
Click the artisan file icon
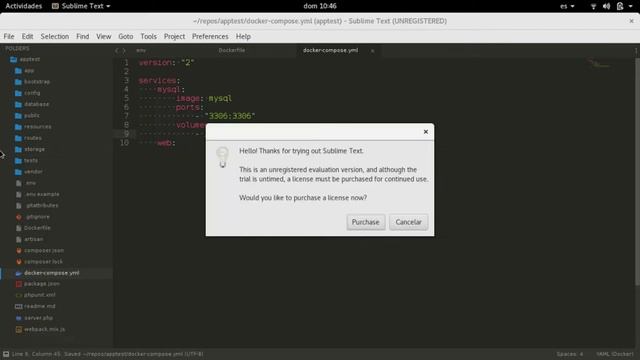[x=19, y=239]
